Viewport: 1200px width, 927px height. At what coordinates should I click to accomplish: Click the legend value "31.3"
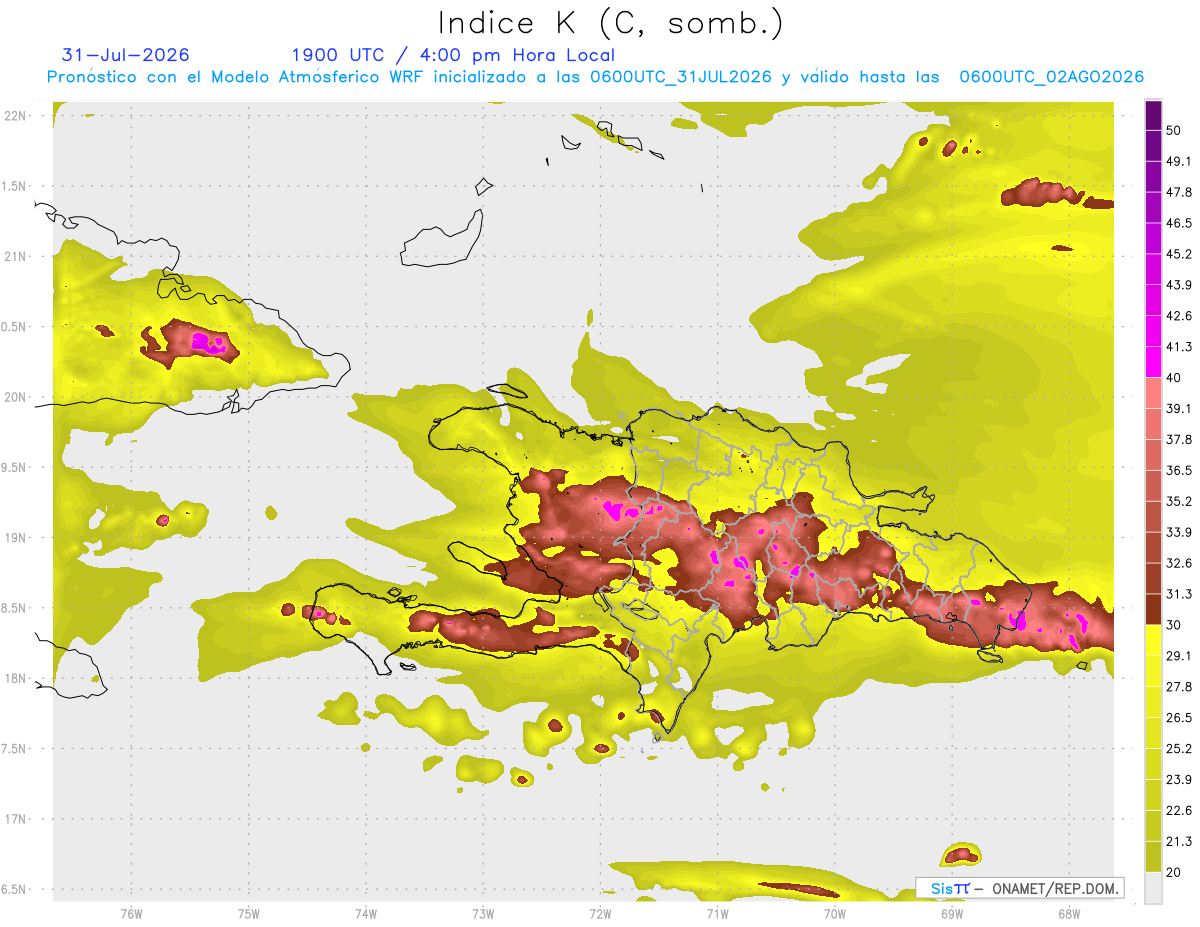point(1179,594)
